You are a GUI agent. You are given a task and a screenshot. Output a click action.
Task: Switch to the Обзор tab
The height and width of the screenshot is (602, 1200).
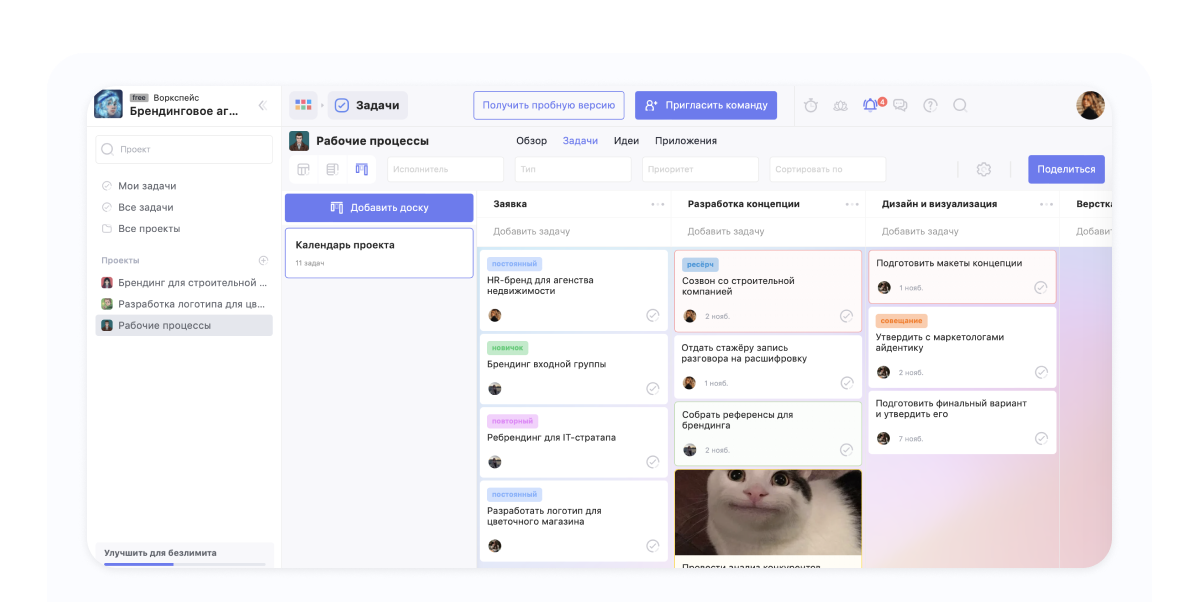[531, 141]
